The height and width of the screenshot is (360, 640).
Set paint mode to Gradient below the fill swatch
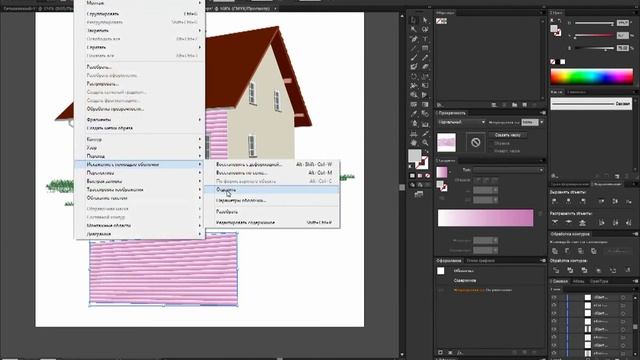420,176
